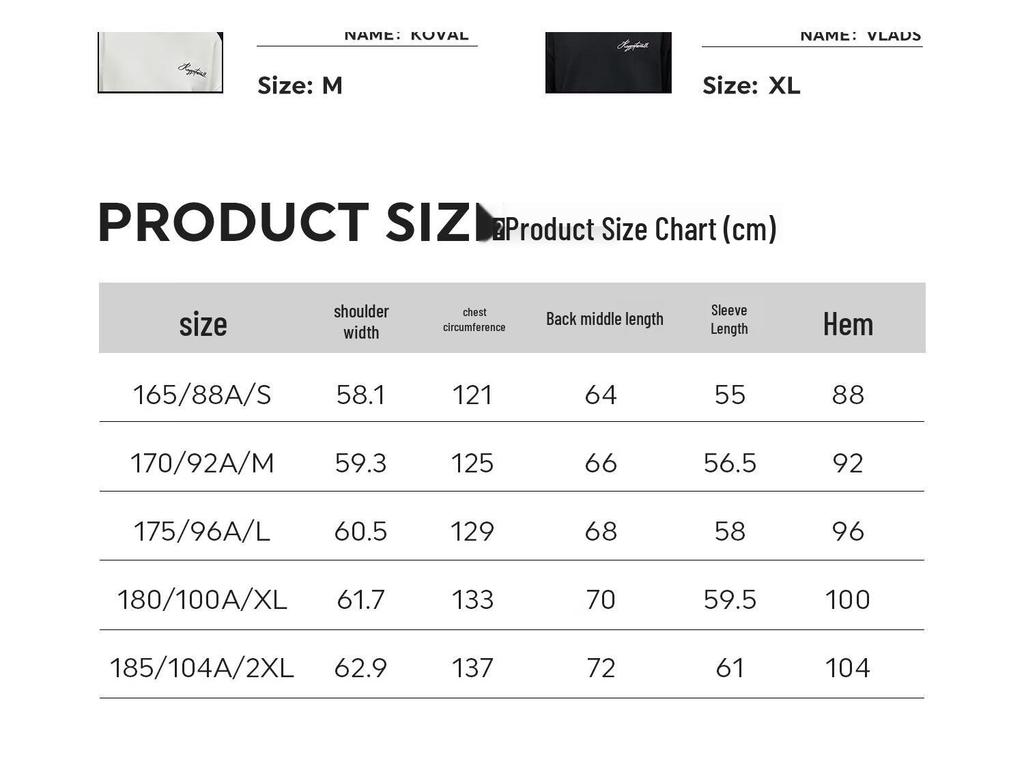This screenshot has height=768, width=1024.
Task: Click the 62.9 shoulder width value
Action: coord(360,667)
